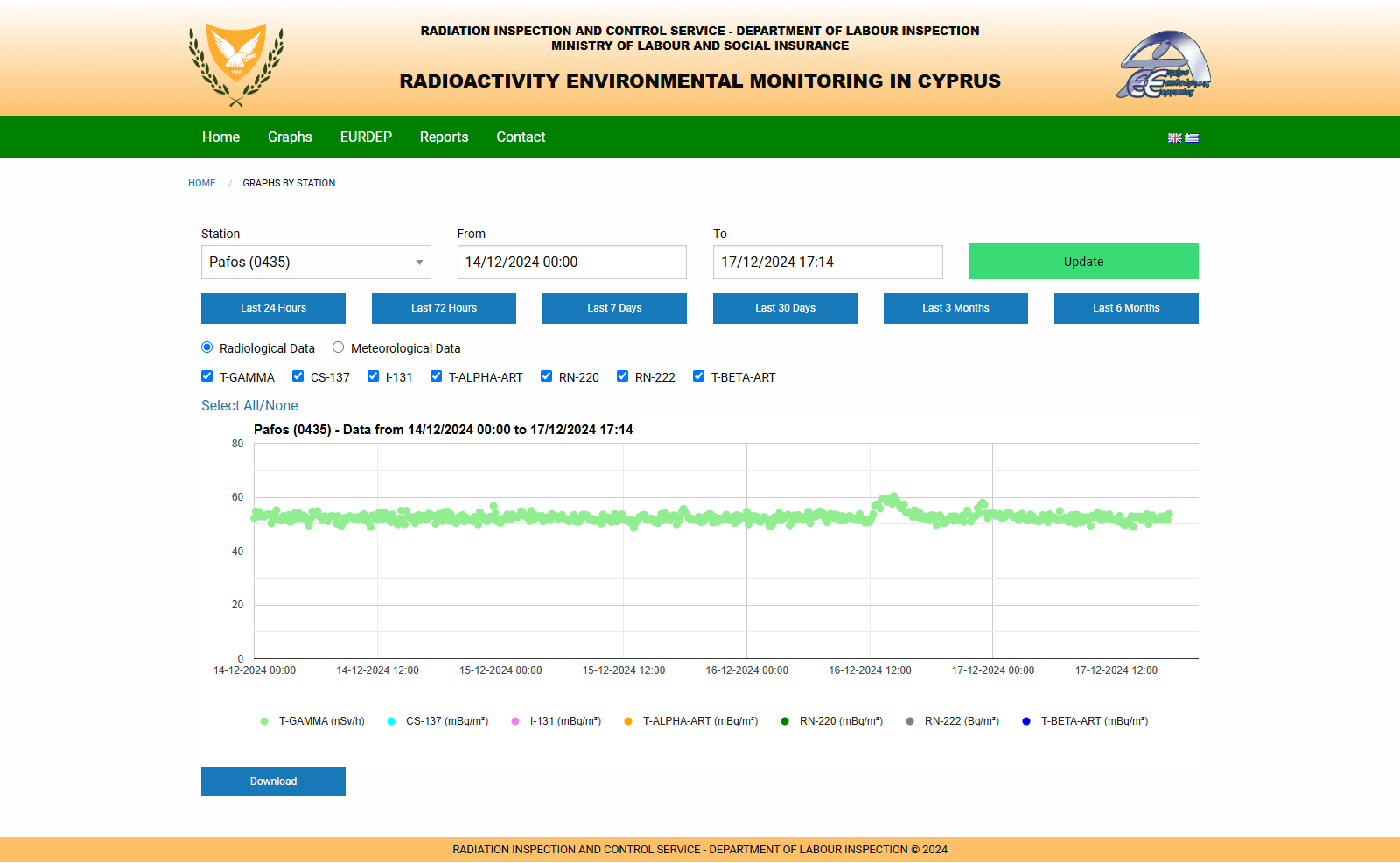Uncheck the T-GAMMA checkbox
The height and width of the screenshot is (863, 1400).
point(207,376)
